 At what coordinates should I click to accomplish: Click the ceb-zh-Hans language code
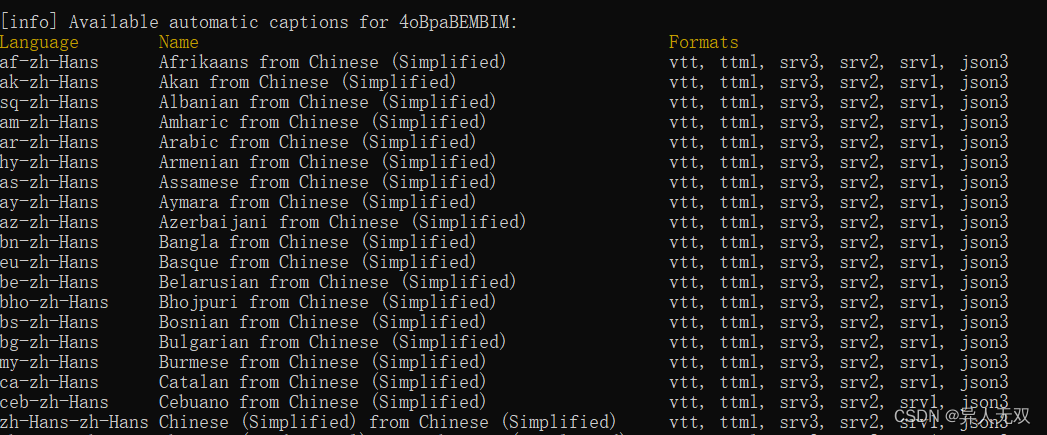[54, 404]
